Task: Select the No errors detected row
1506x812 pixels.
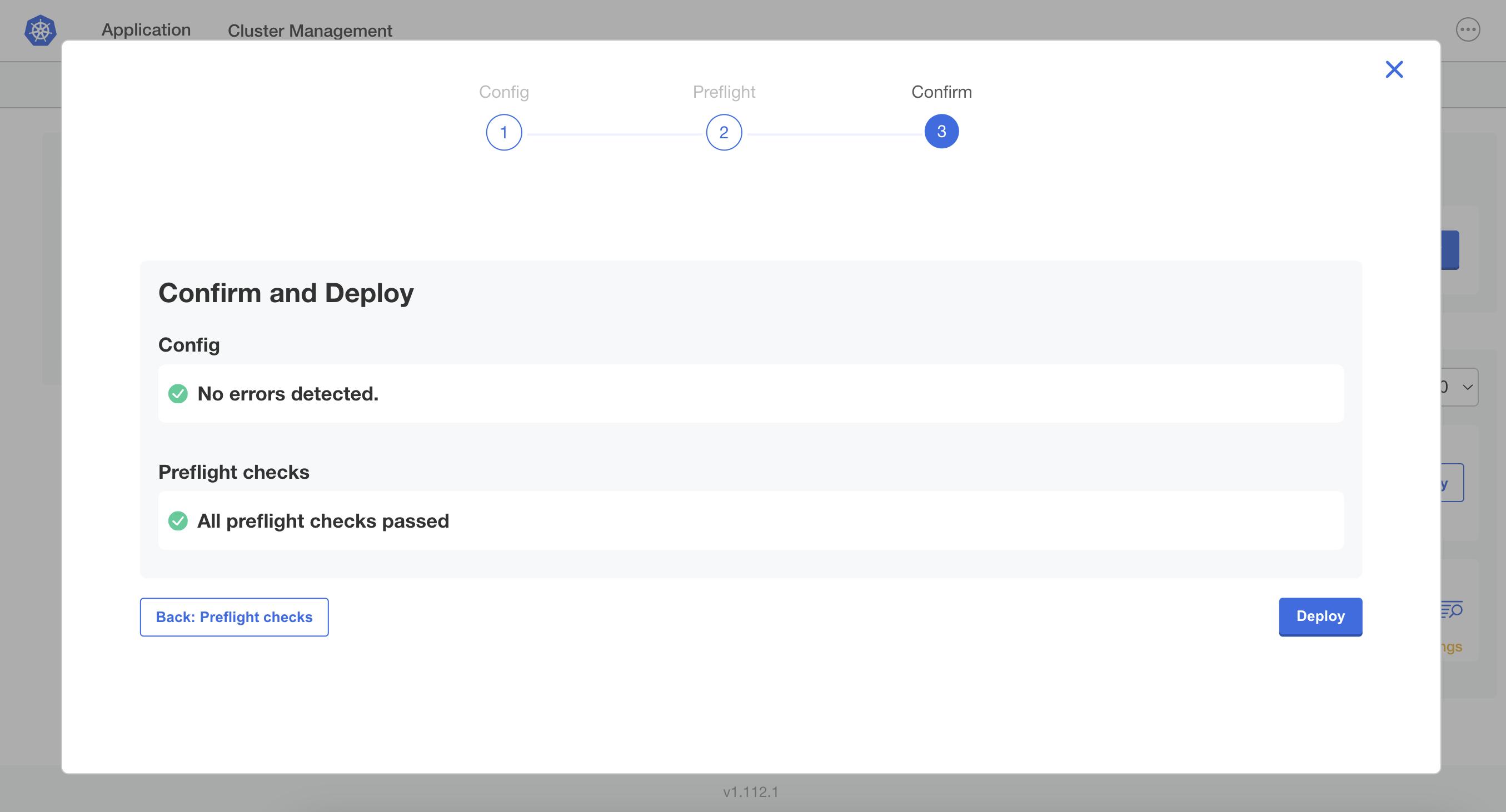Action: (750, 394)
